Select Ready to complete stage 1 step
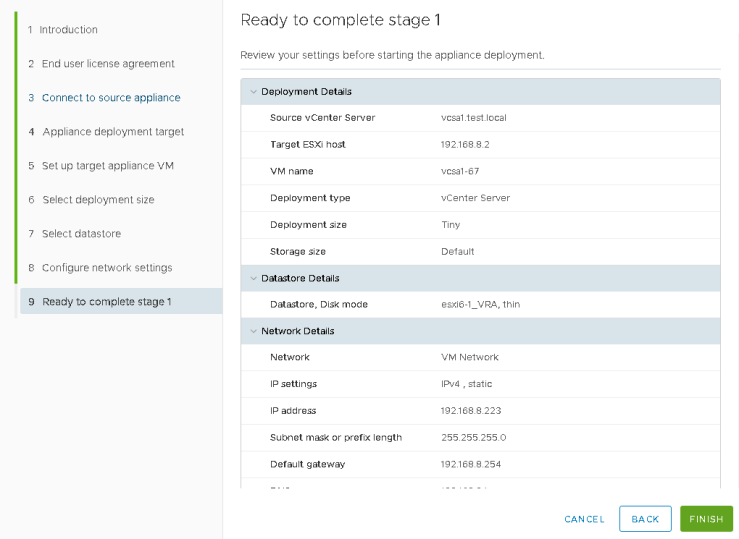 (106, 302)
